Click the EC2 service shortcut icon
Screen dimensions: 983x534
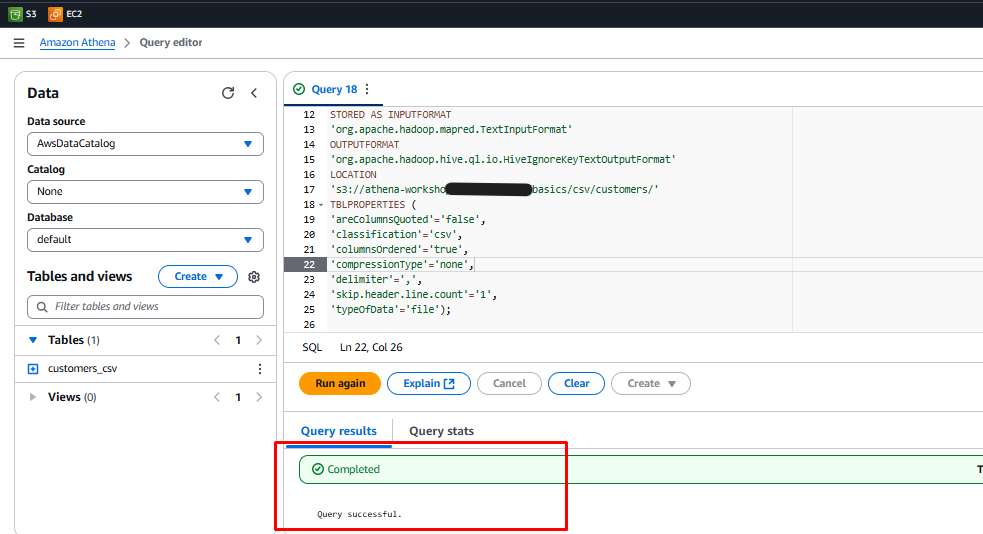pyautogui.click(x=58, y=14)
